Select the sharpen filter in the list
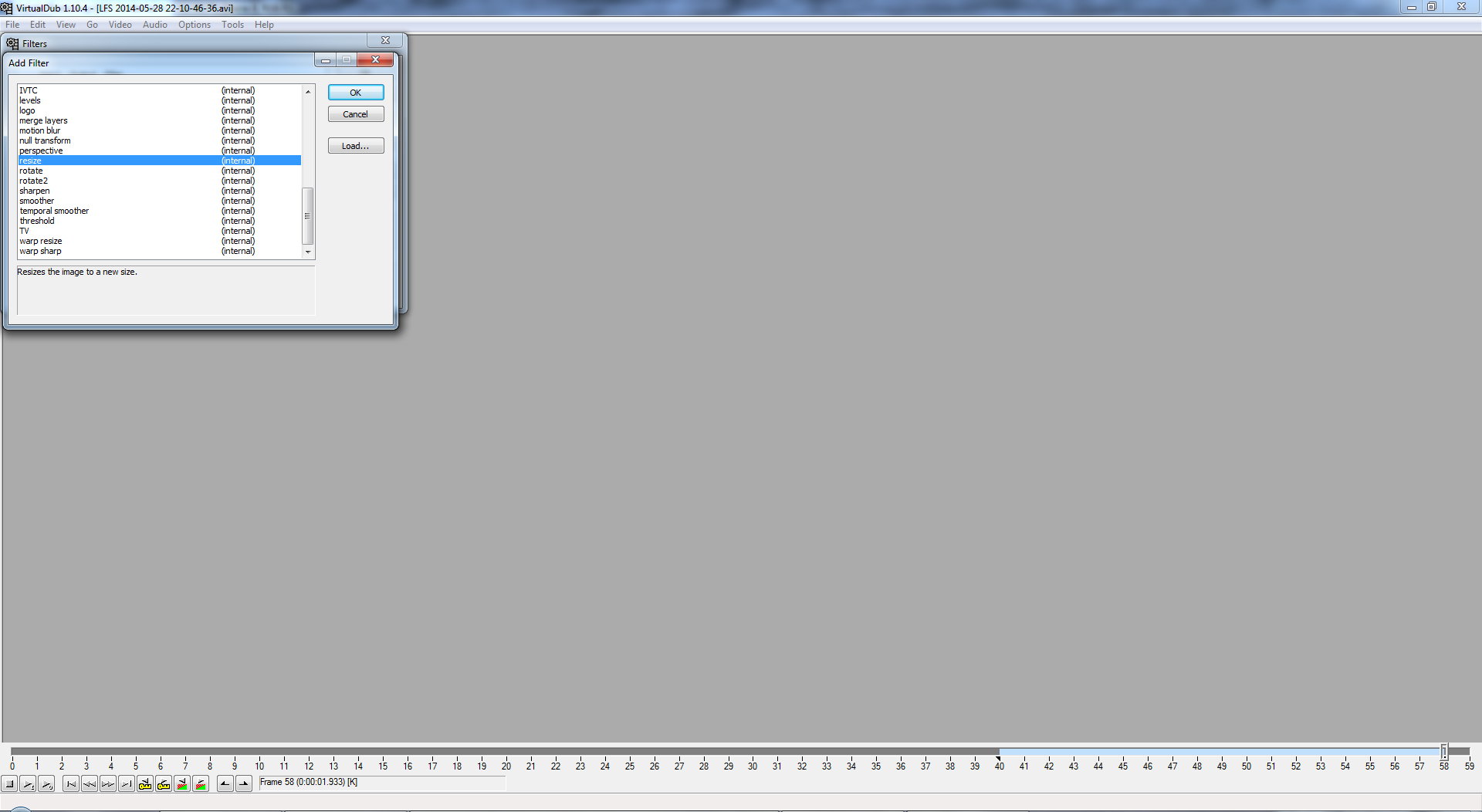The image size is (1482, 812). pos(35,191)
